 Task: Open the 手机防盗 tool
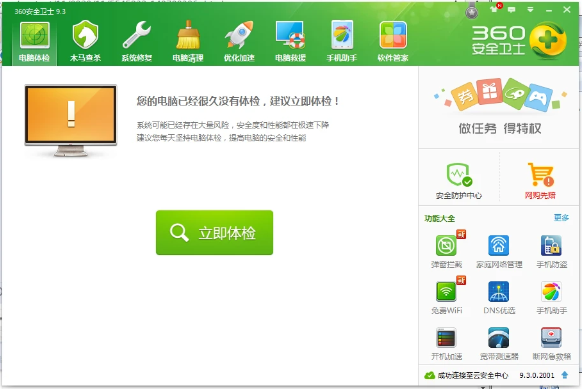(552, 251)
